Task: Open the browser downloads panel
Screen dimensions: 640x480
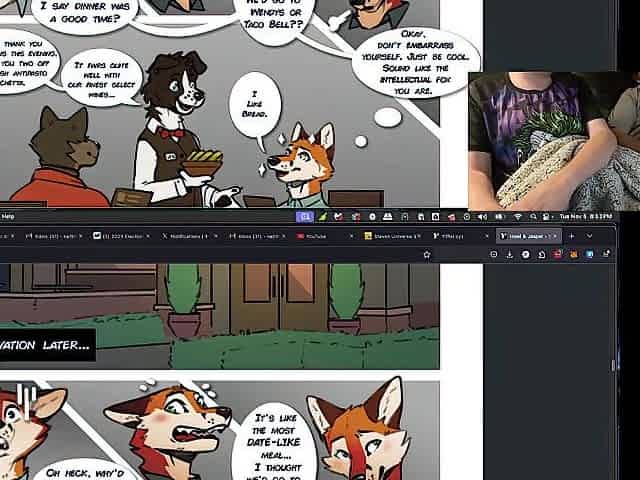Action: [508, 255]
